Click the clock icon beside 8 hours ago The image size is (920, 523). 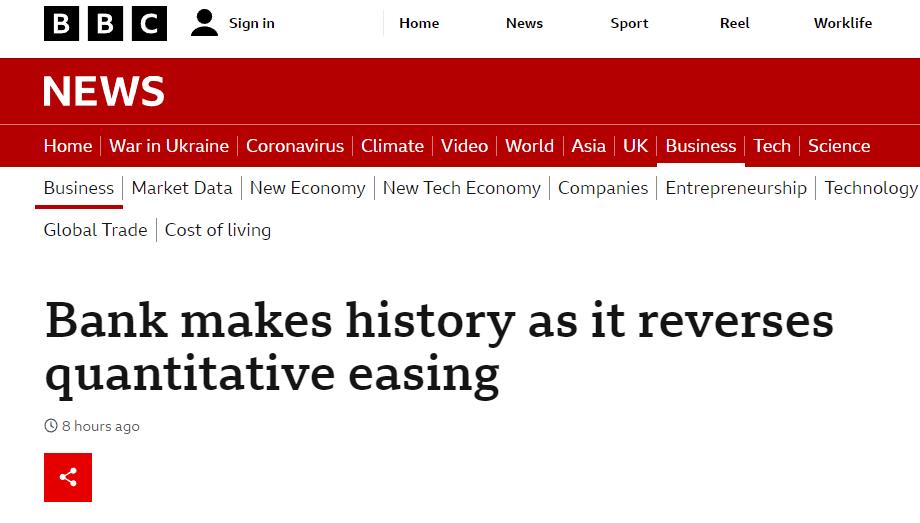[x=51, y=426]
